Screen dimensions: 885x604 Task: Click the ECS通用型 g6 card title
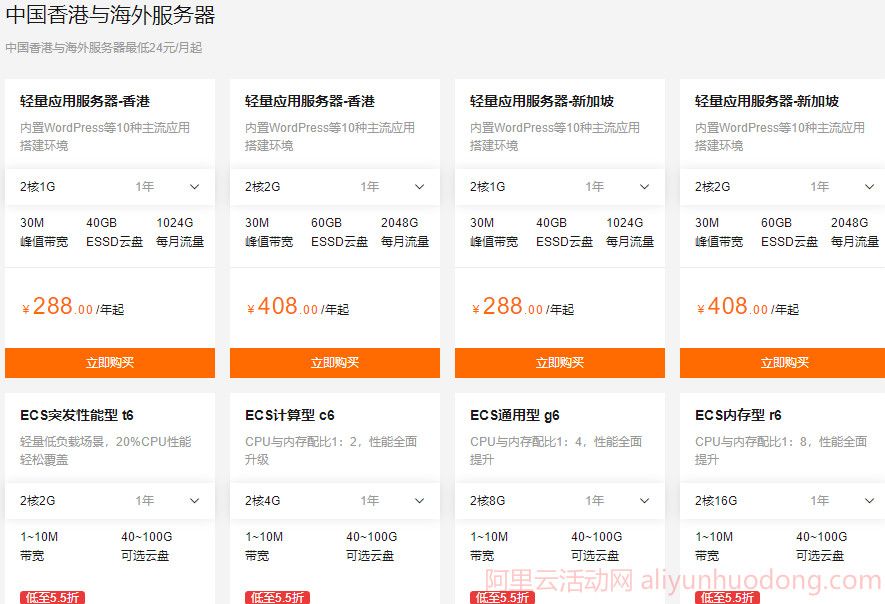(515, 415)
